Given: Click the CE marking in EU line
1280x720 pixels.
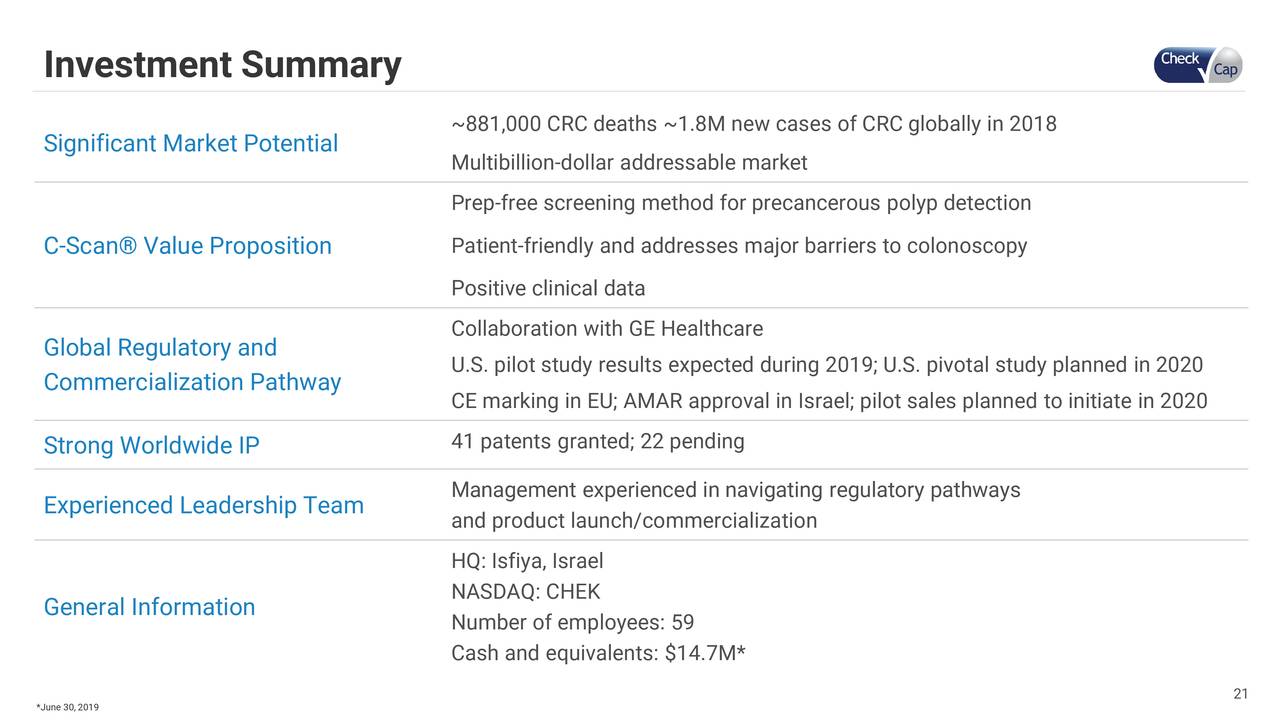Looking at the screenshot, I should pyautogui.click(x=829, y=402).
